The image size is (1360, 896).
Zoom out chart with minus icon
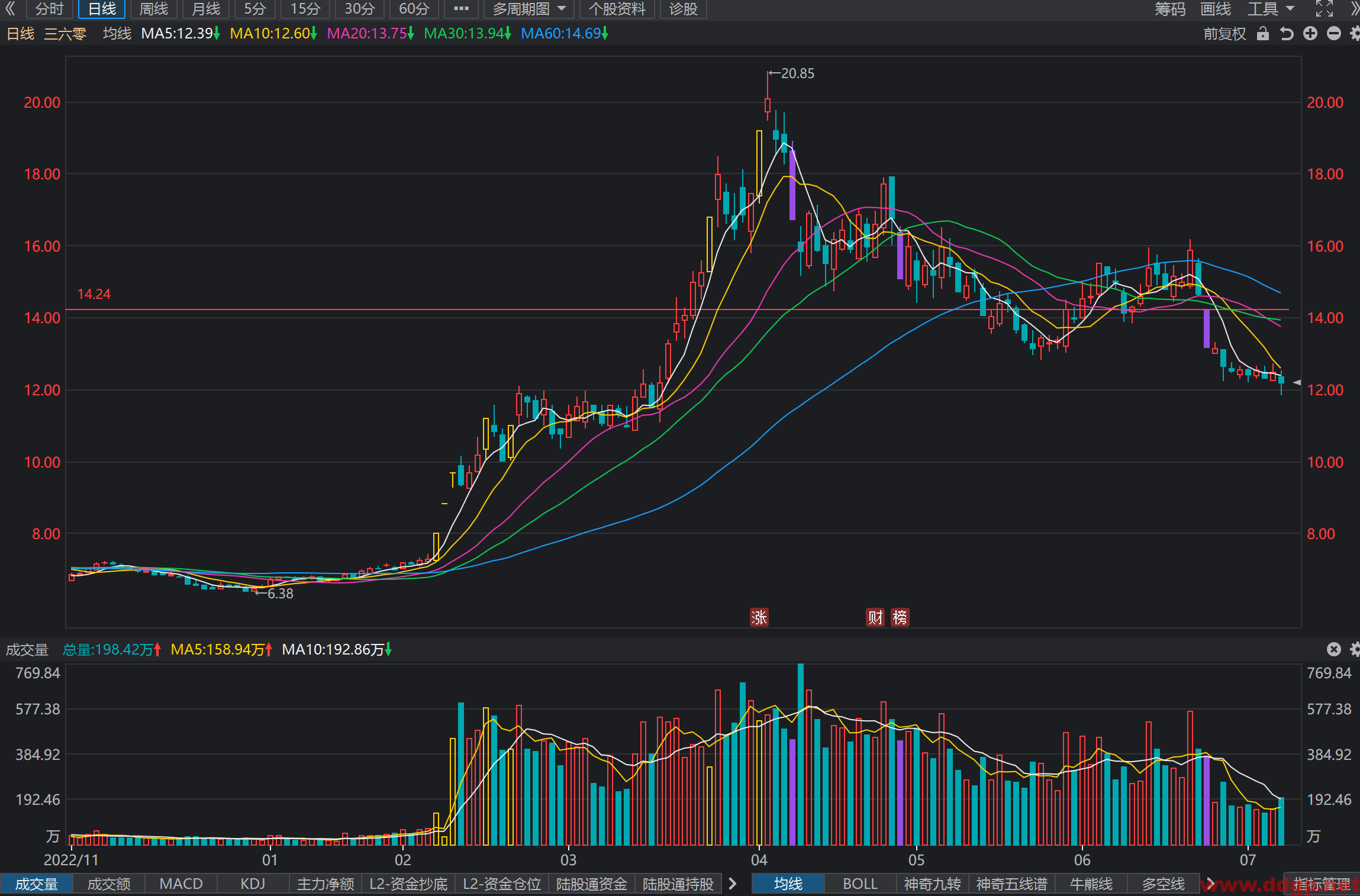[1334, 34]
